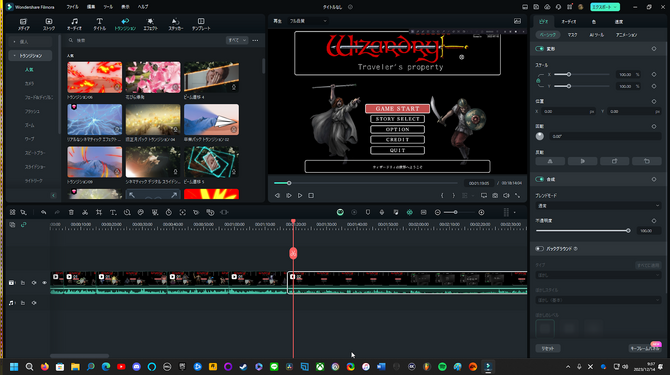This screenshot has height=375, width=670.
Task: Collapse the トランジション category in sidebar
Action: tap(15, 56)
